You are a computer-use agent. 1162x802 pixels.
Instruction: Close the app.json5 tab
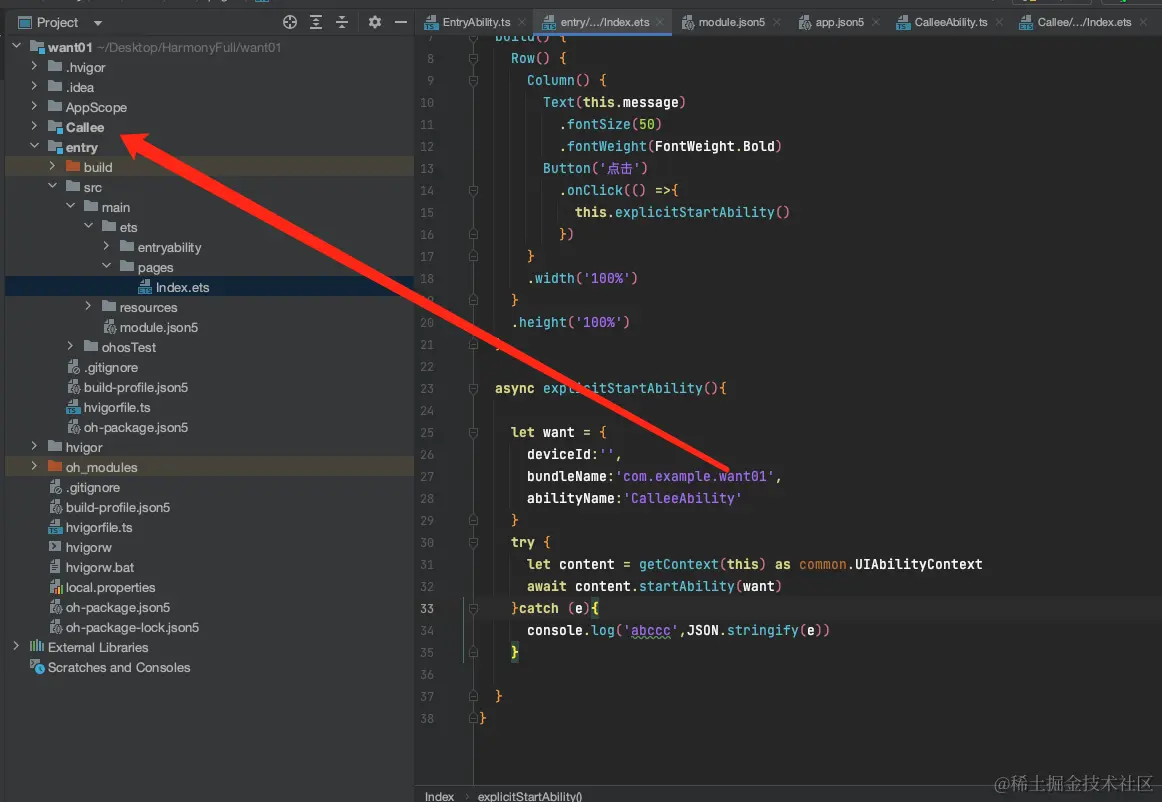coord(876,22)
